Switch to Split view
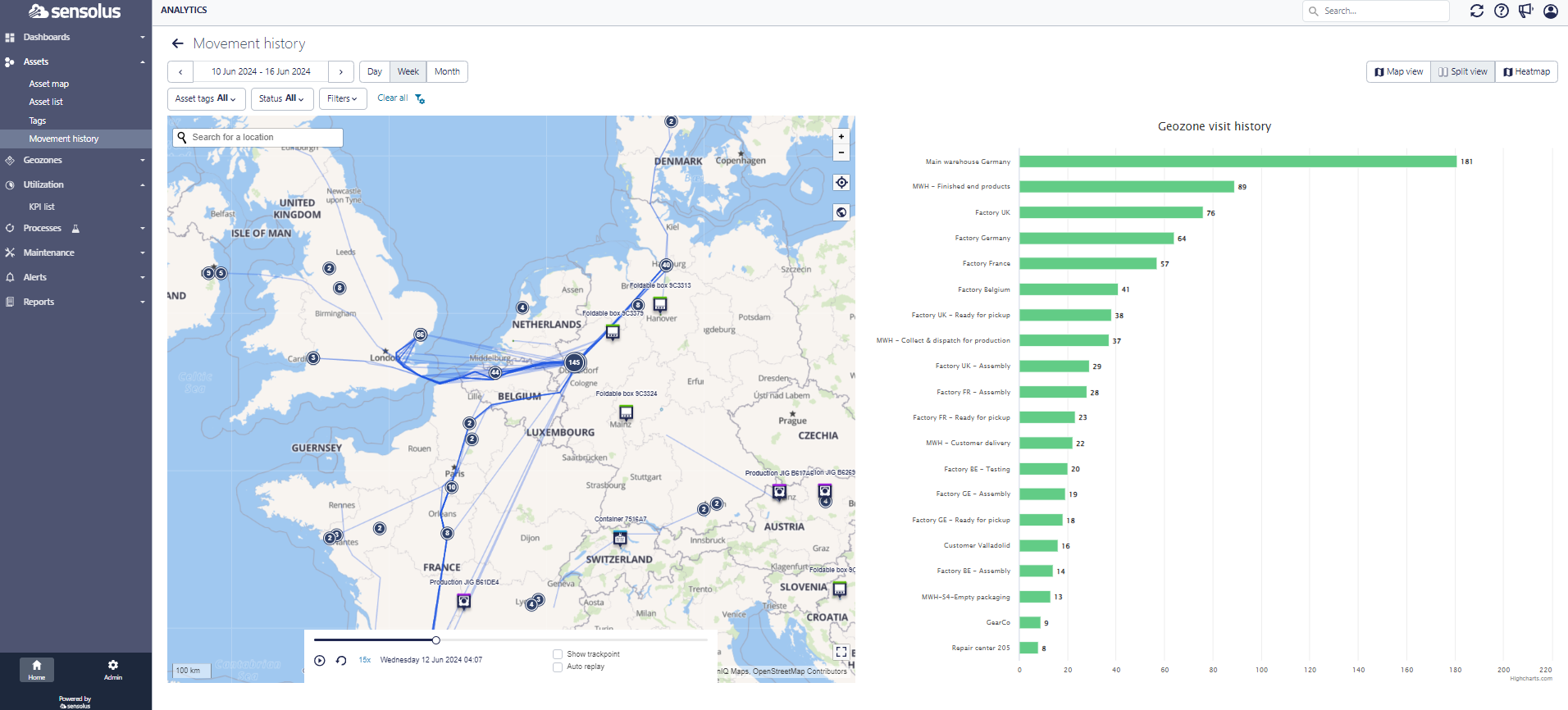 tap(1463, 72)
